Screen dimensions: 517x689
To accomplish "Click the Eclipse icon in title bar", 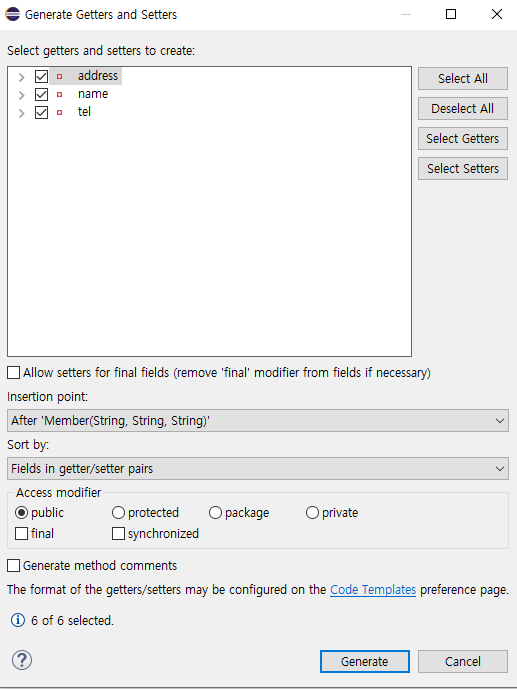I will [x=12, y=14].
